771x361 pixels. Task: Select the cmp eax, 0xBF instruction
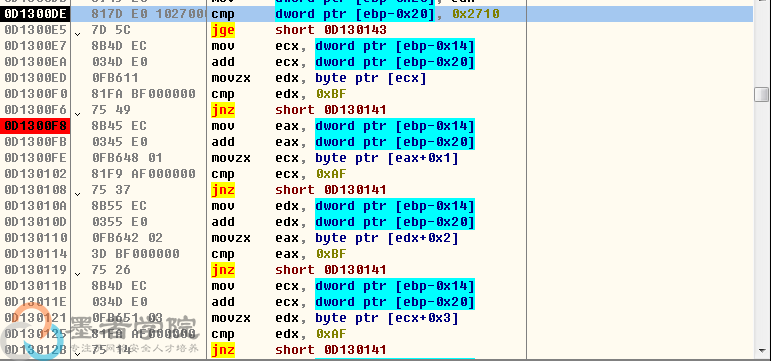(x=279, y=254)
